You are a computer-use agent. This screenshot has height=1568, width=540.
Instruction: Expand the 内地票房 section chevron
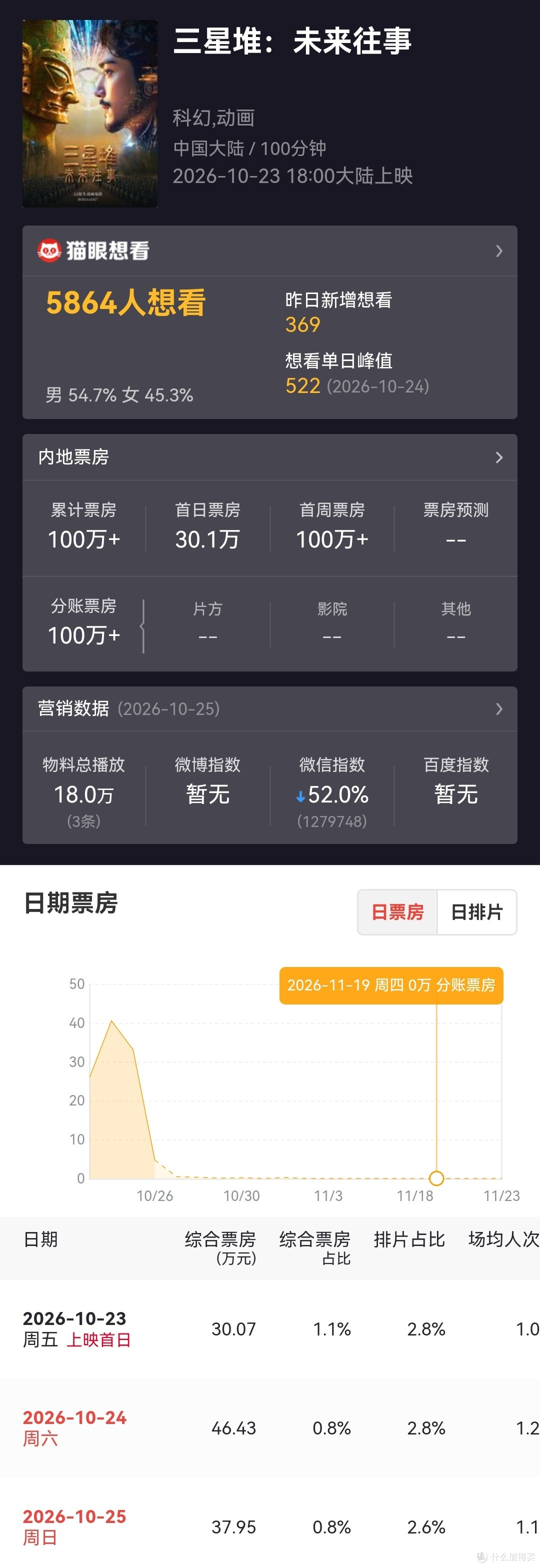499,457
